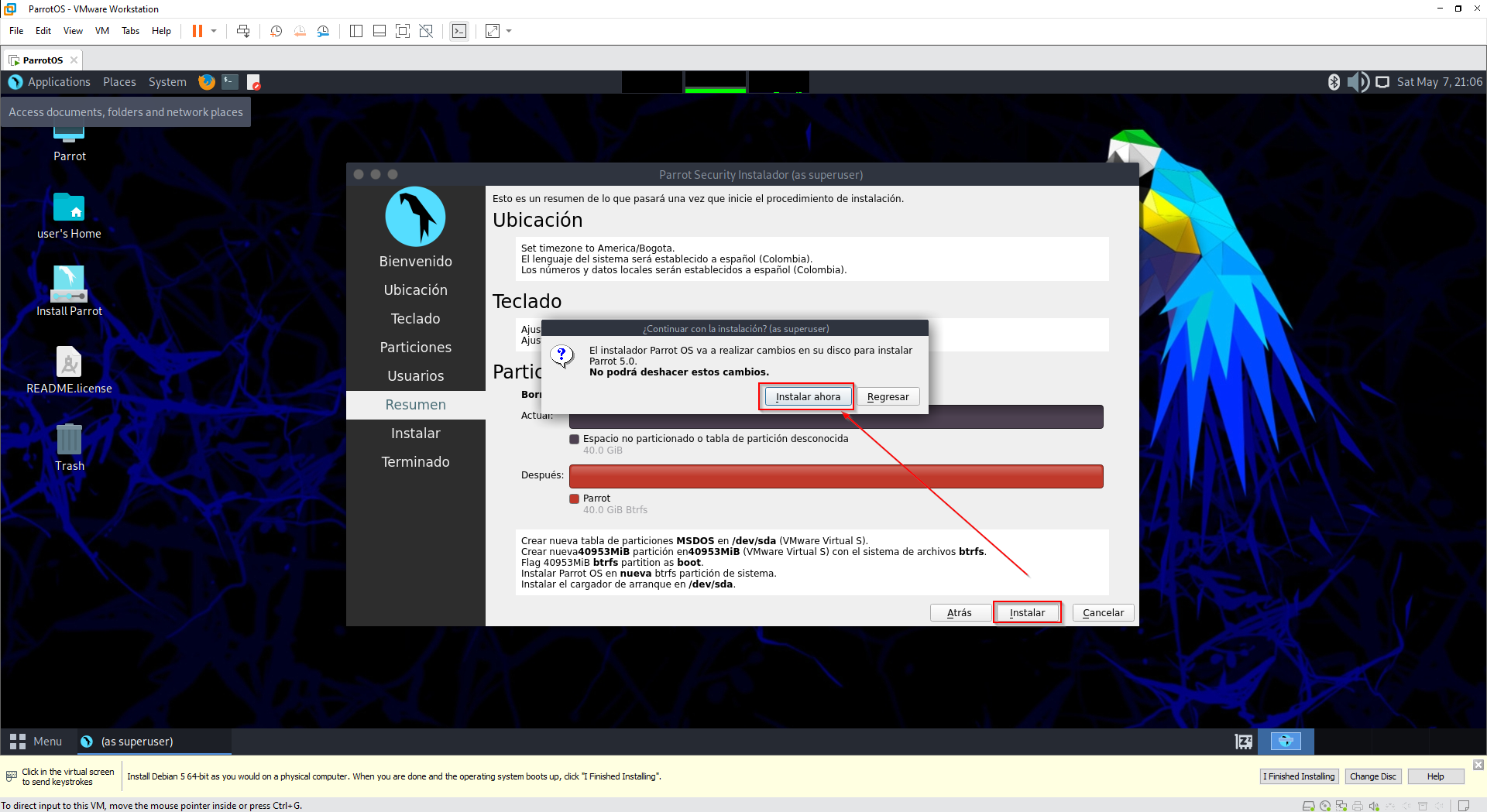
Task: Click the Instalar button at installer bottom
Action: [1027, 613]
